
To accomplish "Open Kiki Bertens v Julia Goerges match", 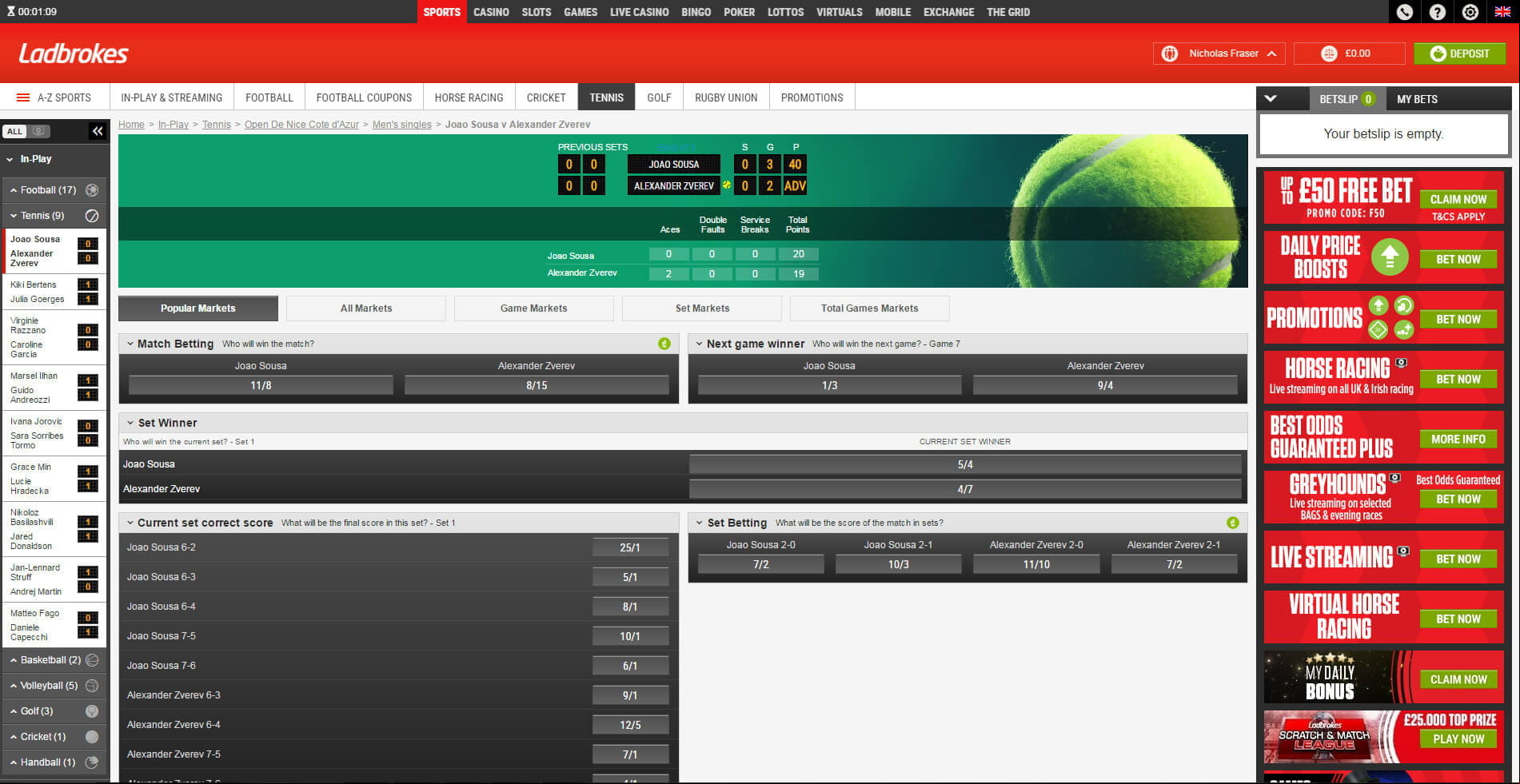I will point(54,292).
